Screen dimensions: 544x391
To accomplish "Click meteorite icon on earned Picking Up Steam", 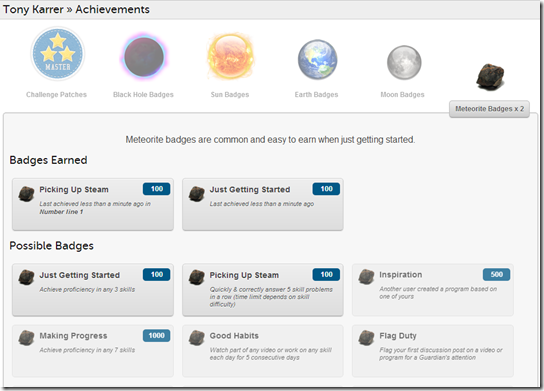I will tap(26, 194).
